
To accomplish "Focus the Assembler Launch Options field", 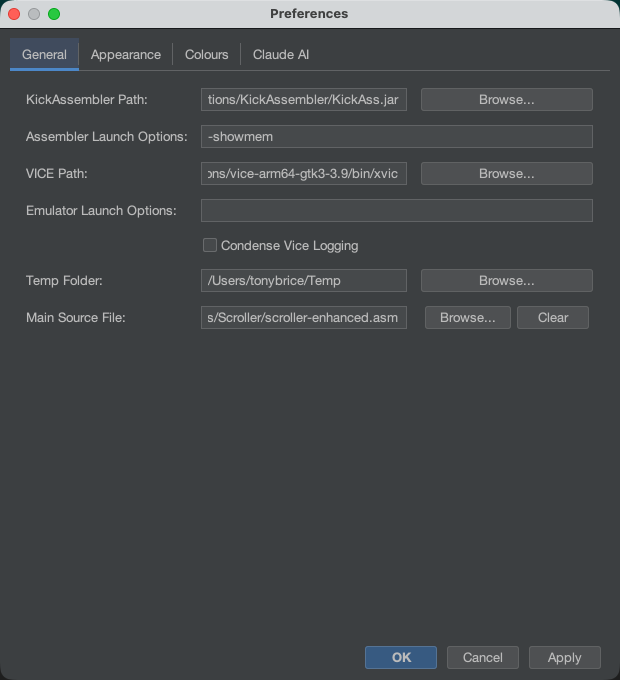I will point(396,137).
